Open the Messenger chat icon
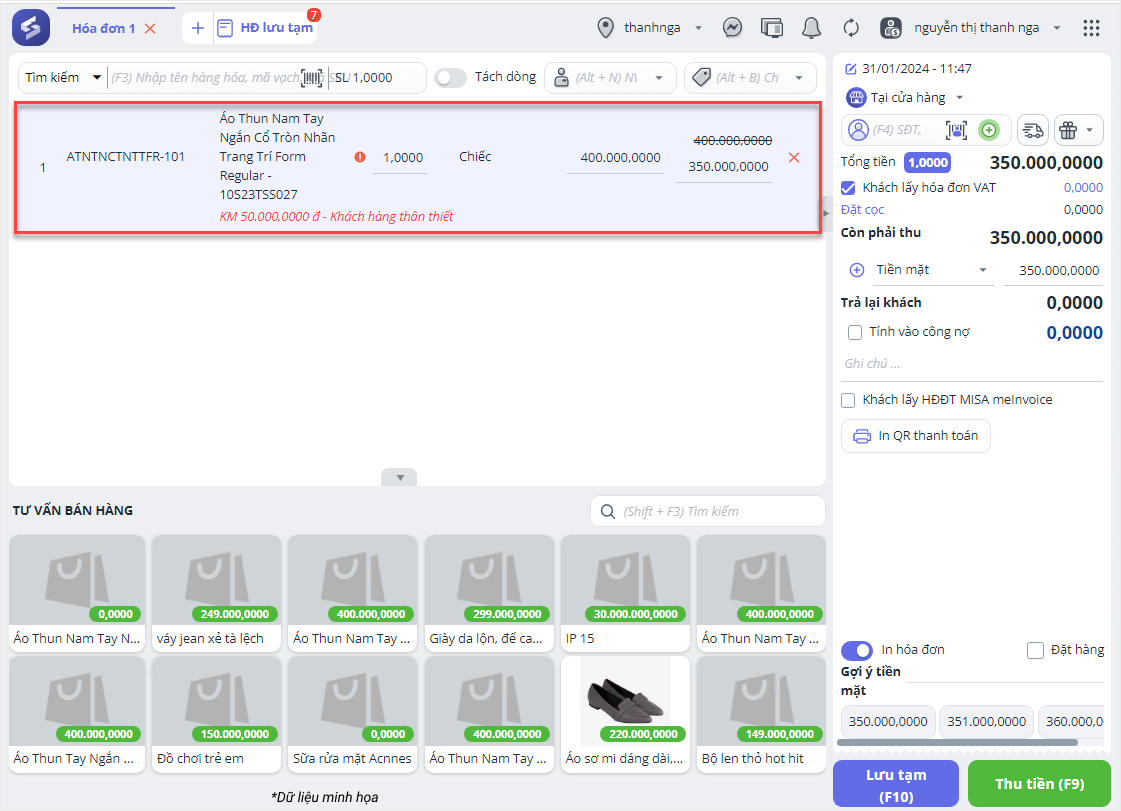 pyautogui.click(x=733, y=28)
